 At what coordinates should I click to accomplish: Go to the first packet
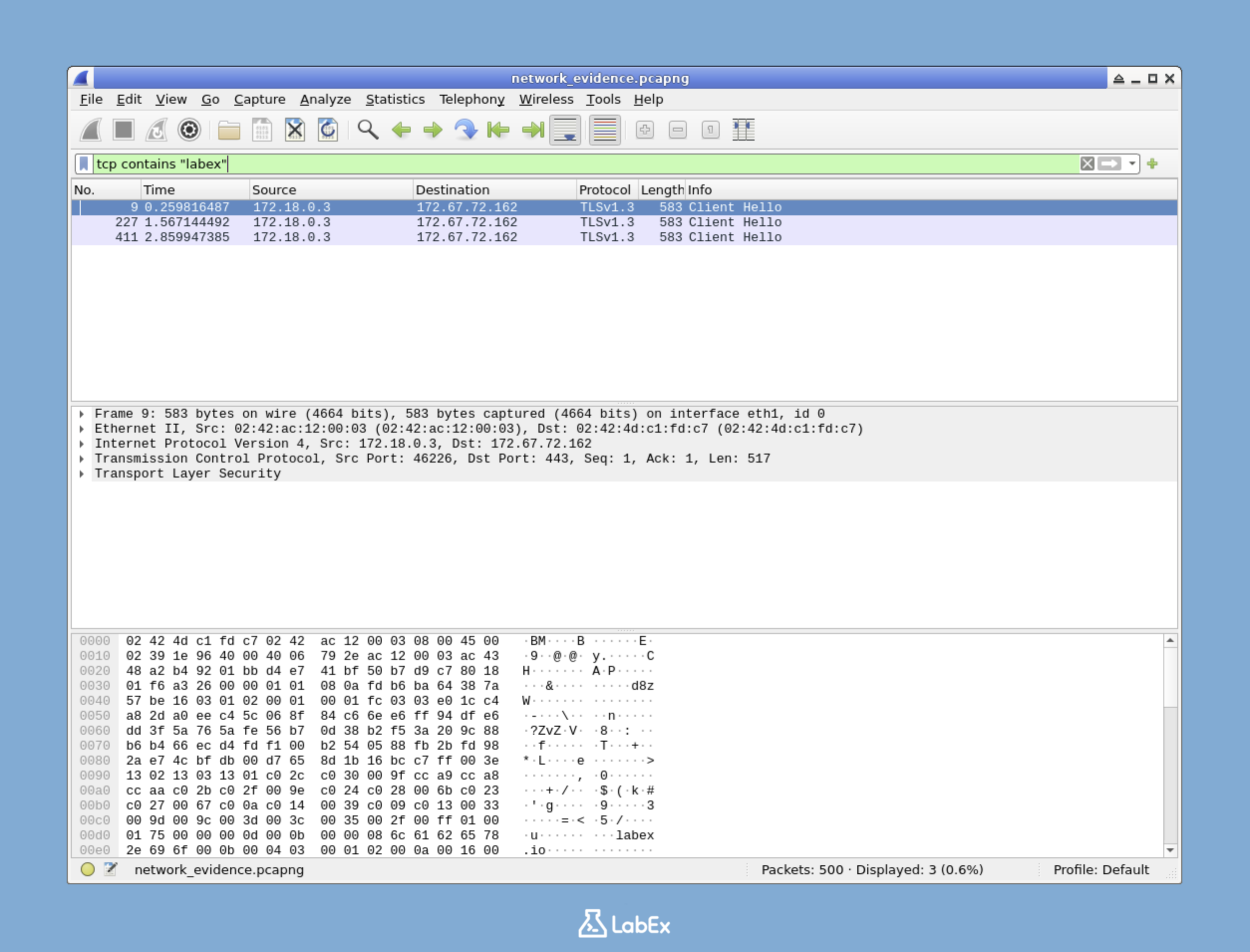pos(498,130)
